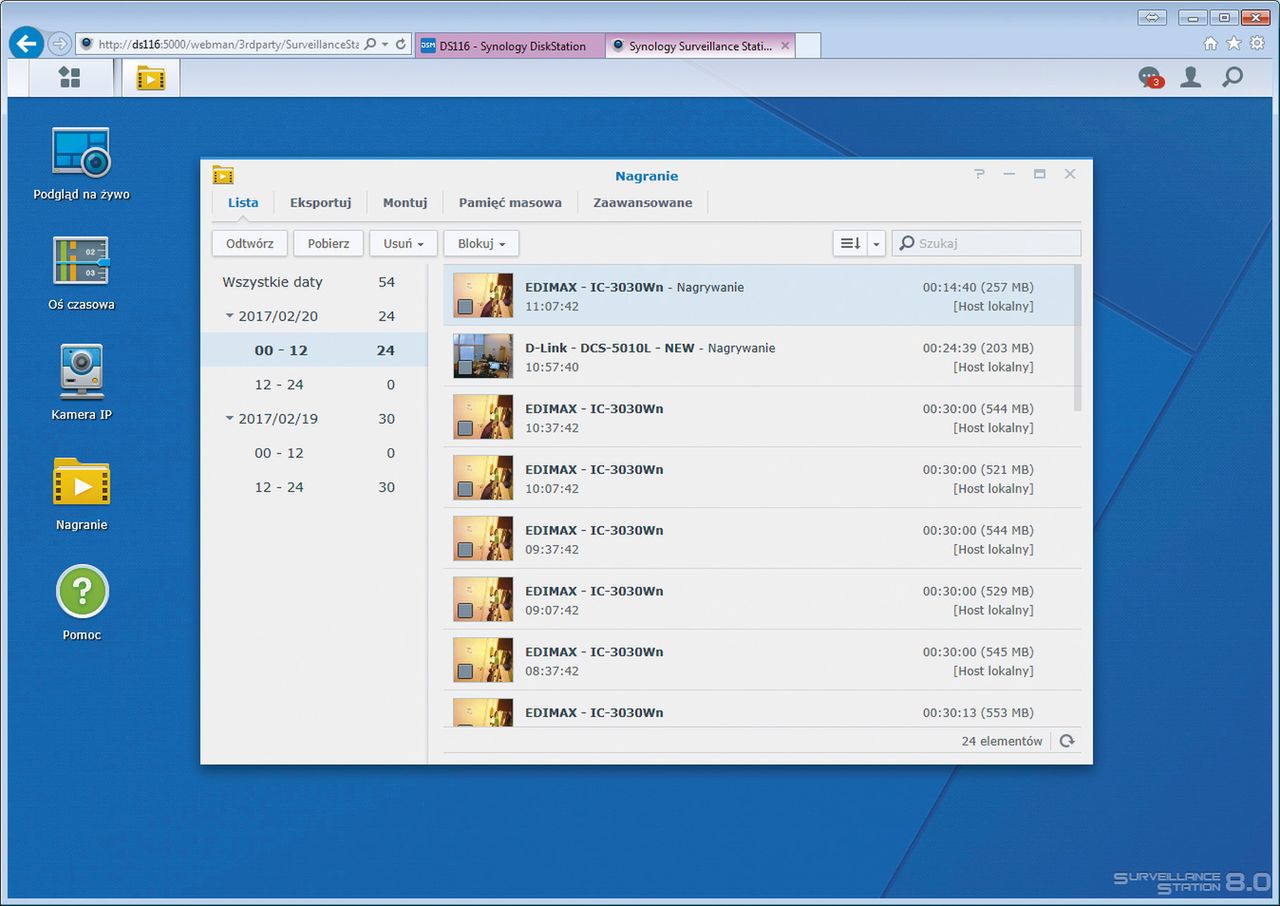
Task: Switch to the Eksportuj tab
Action: (x=320, y=202)
